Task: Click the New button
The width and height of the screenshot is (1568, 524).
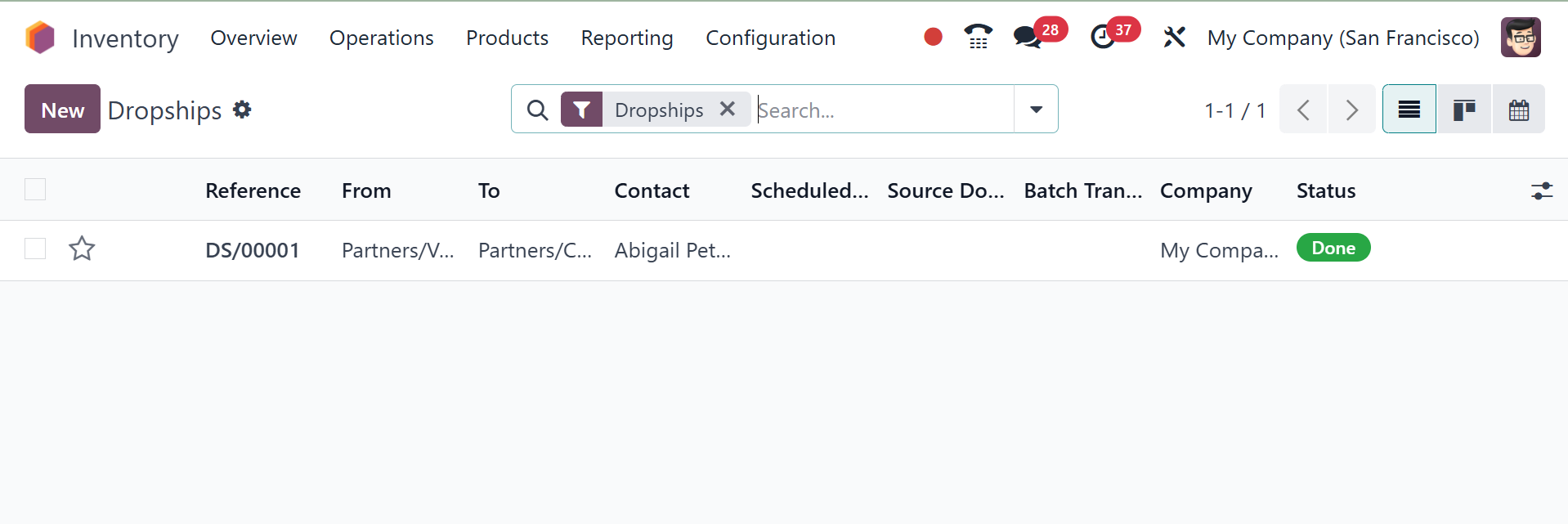Action: 62,110
